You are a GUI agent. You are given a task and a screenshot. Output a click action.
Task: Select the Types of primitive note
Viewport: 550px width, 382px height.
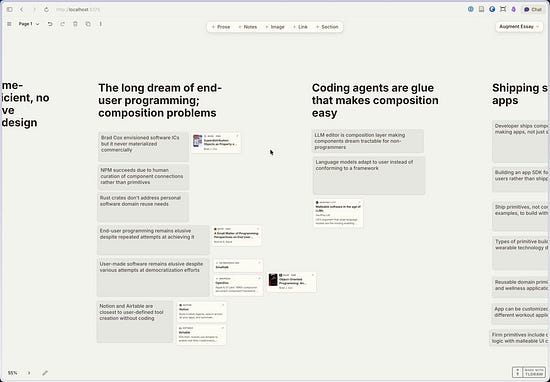[x=521, y=253]
